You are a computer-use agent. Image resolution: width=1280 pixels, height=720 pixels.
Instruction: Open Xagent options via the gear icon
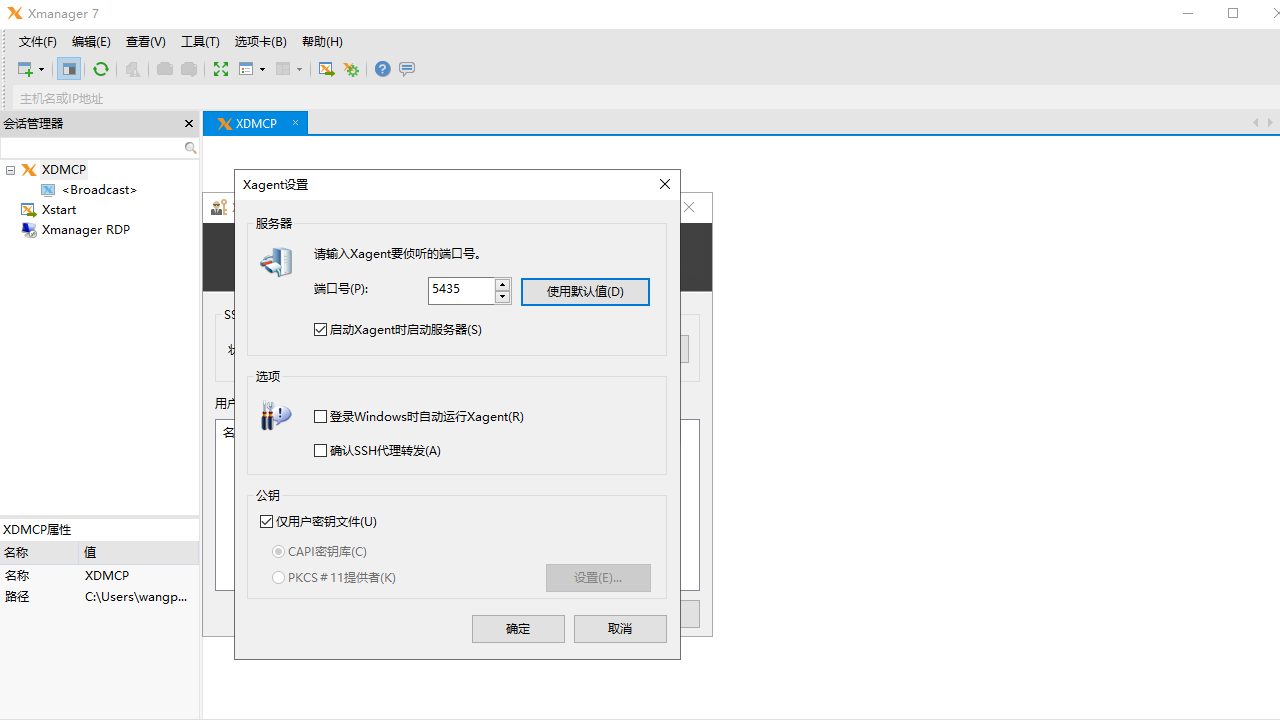point(351,69)
